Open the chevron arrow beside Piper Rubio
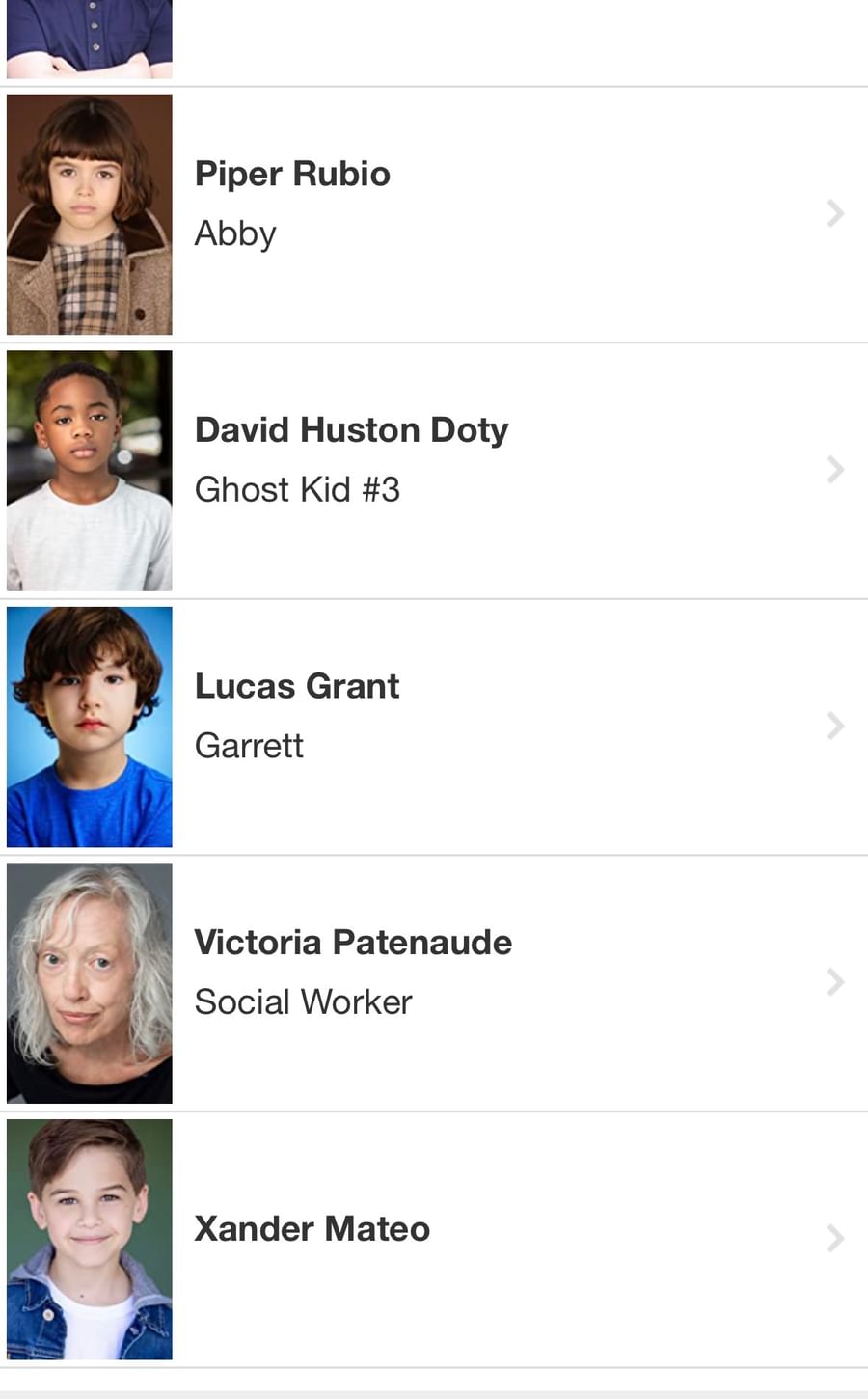The width and height of the screenshot is (868, 1399). (835, 213)
